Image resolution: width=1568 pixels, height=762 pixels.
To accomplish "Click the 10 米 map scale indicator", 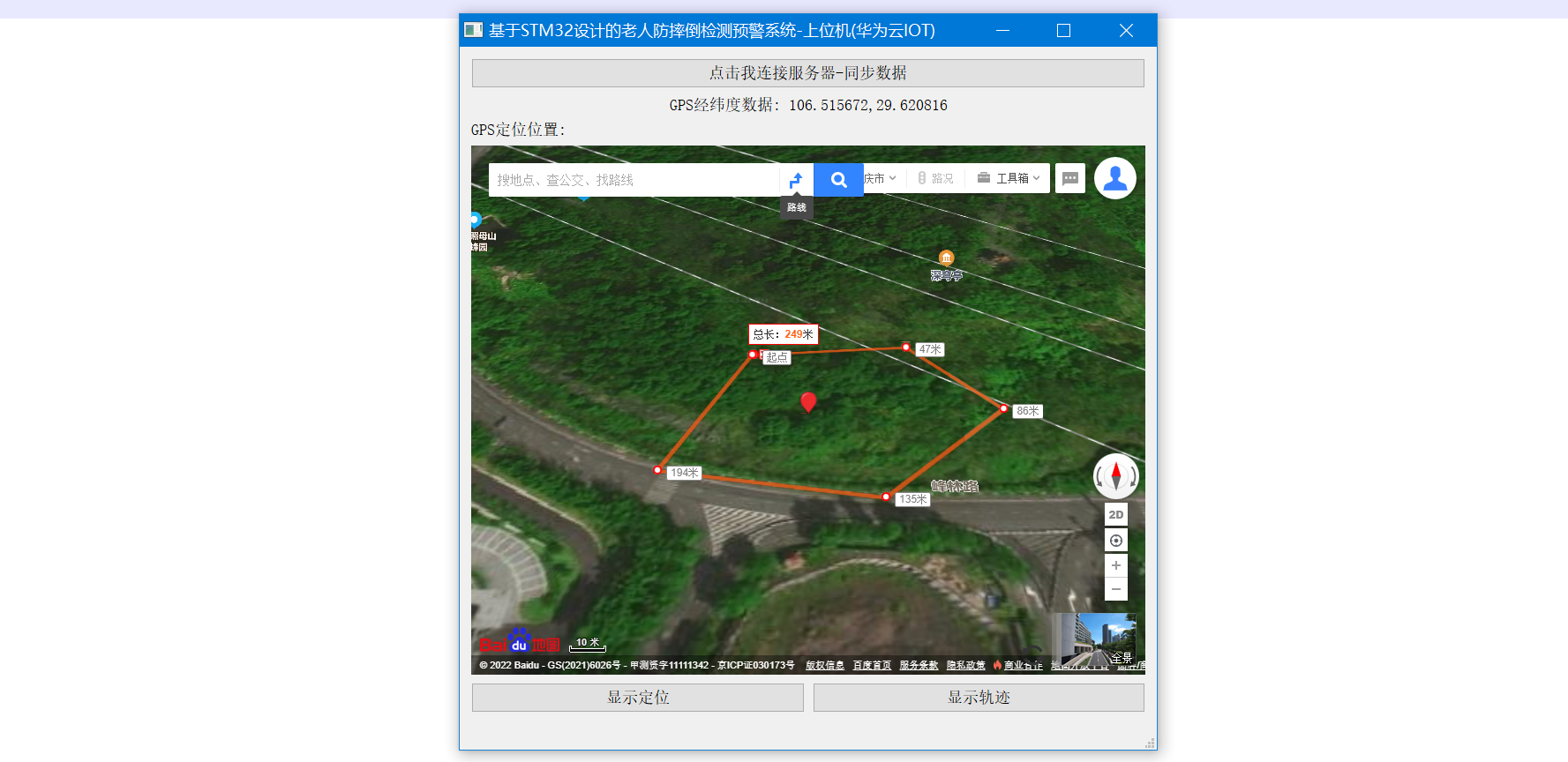I will (588, 645).
